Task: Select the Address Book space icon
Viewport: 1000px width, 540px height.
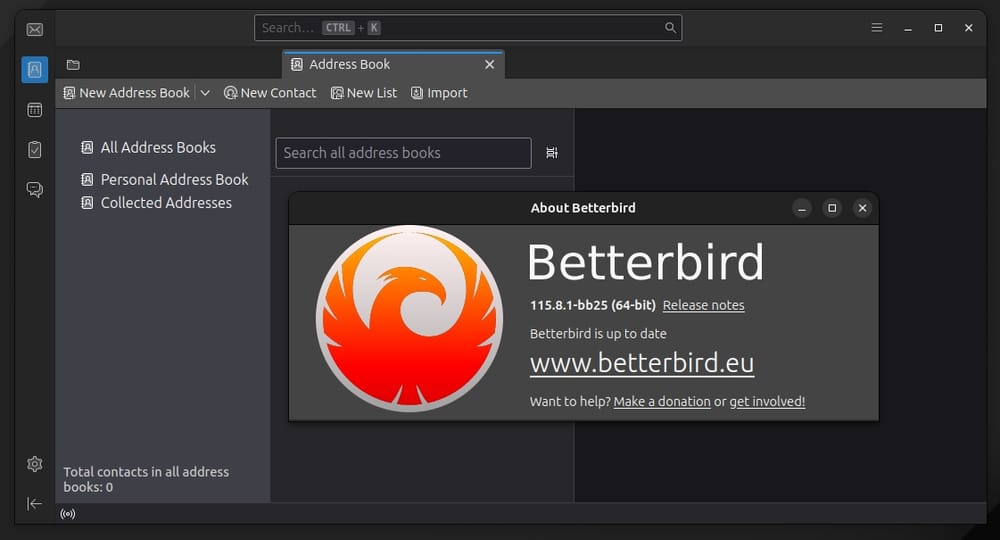Action: (34, 69)
